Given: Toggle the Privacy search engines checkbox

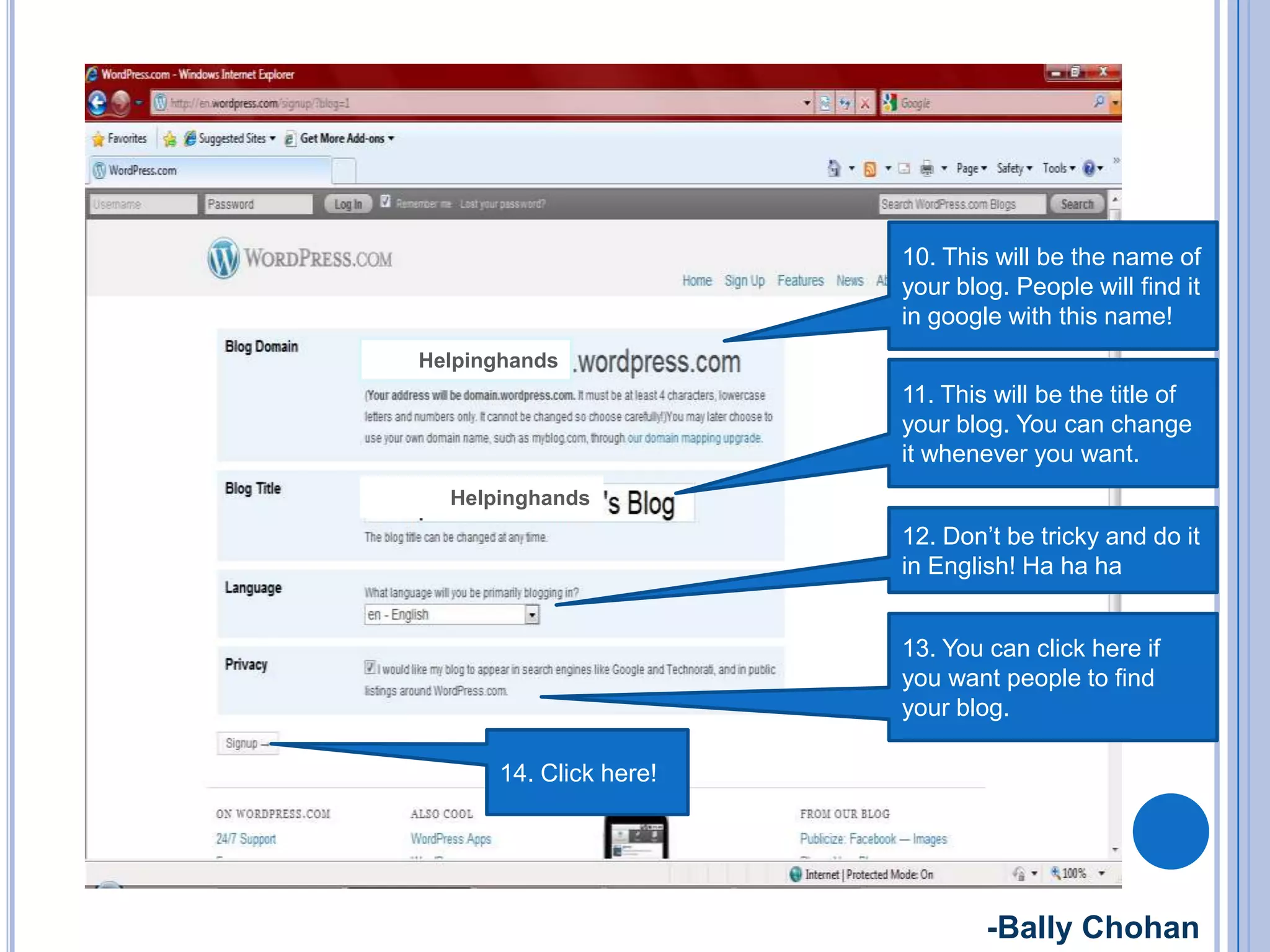Looking at the screenshot, I should pyautogui.click(x=370, y=668).
